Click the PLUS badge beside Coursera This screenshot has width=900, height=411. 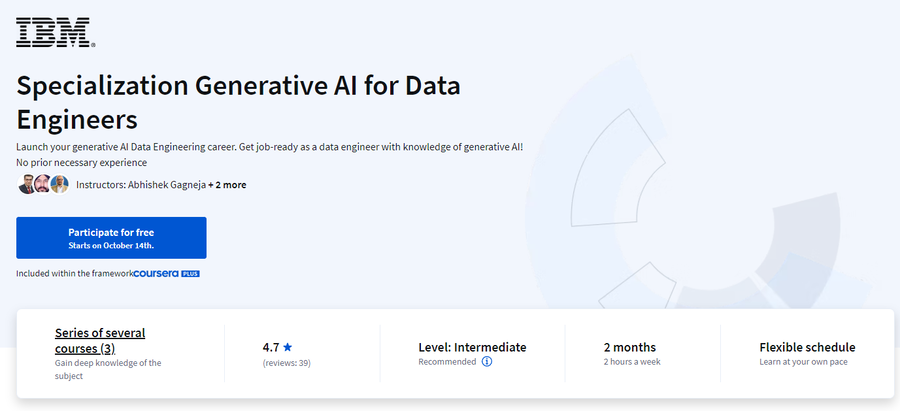[x=191, y=274]
